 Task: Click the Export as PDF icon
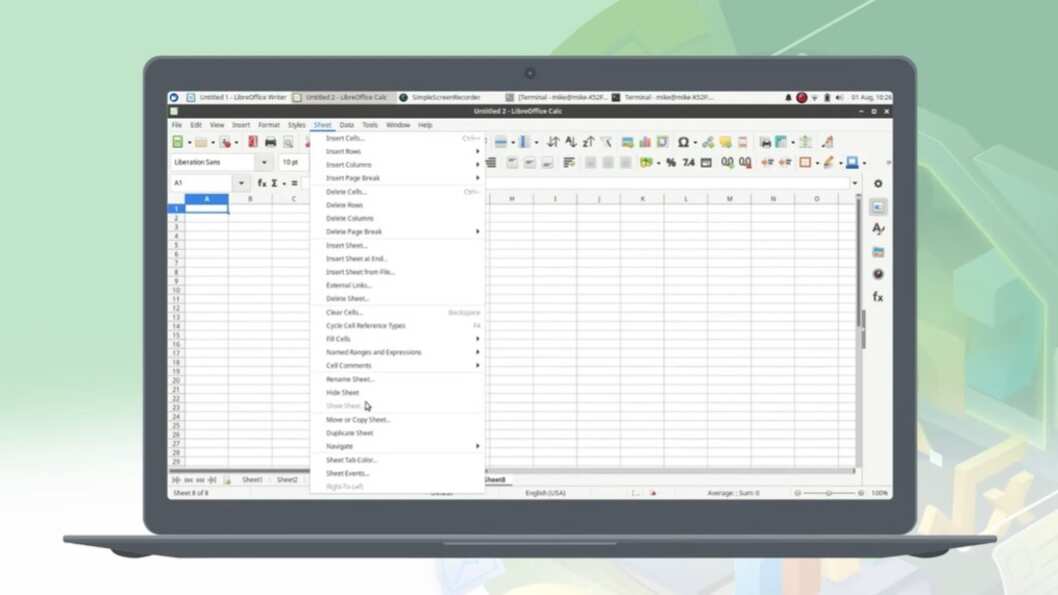click(253, 143)
